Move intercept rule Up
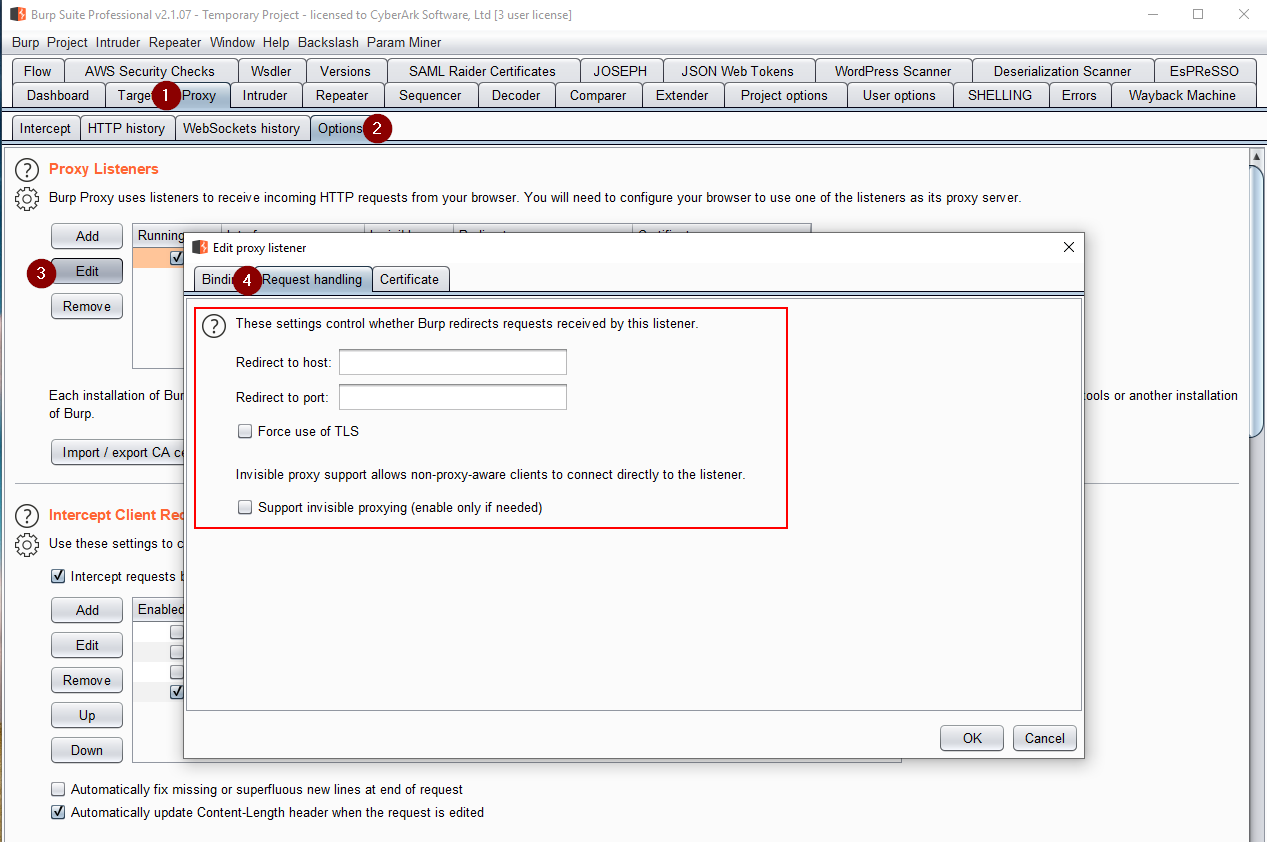 click(x=87, y=715)
